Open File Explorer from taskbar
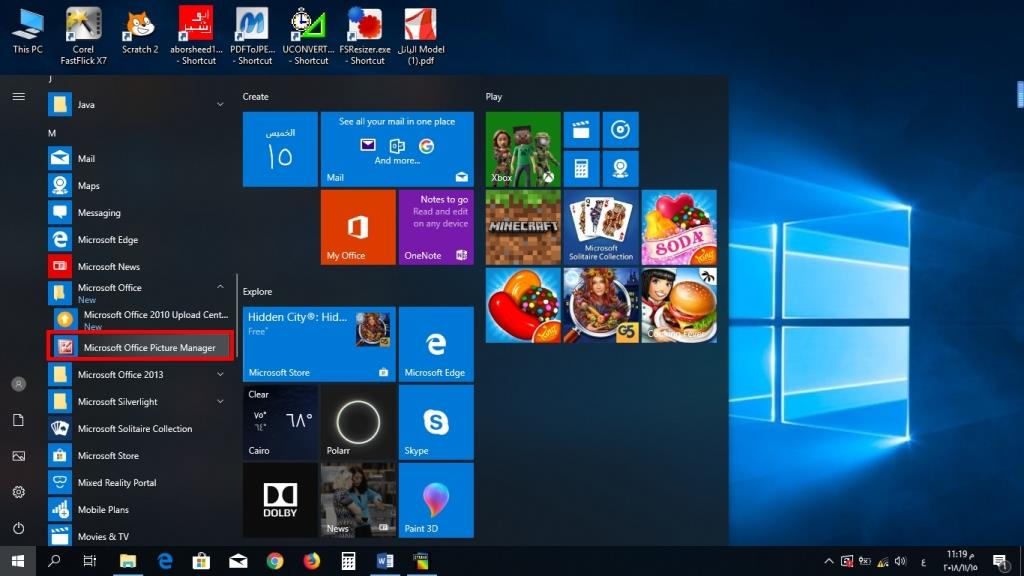Image resolution: width=1024 pixels, height=576 pixels. coord(128,561)
